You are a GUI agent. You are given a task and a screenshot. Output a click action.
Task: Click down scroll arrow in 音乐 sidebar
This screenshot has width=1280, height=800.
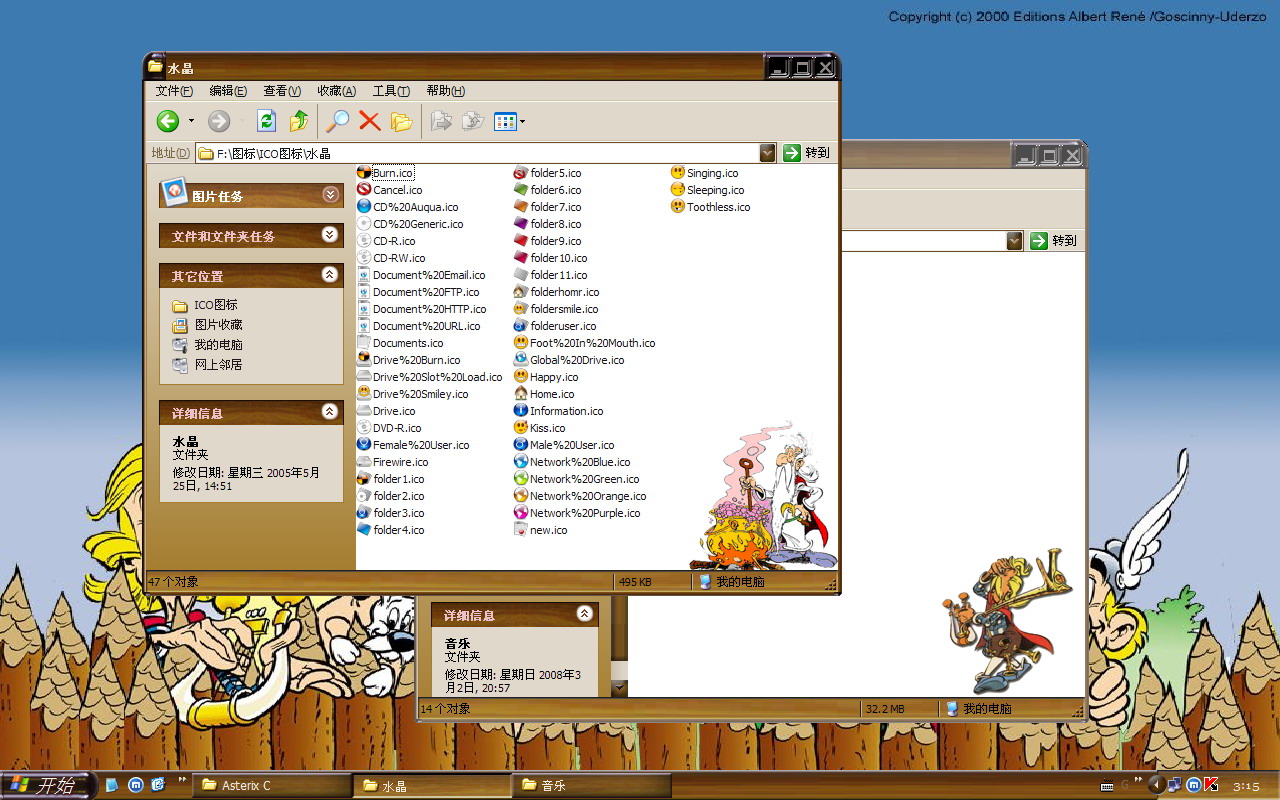click(619, 688)
